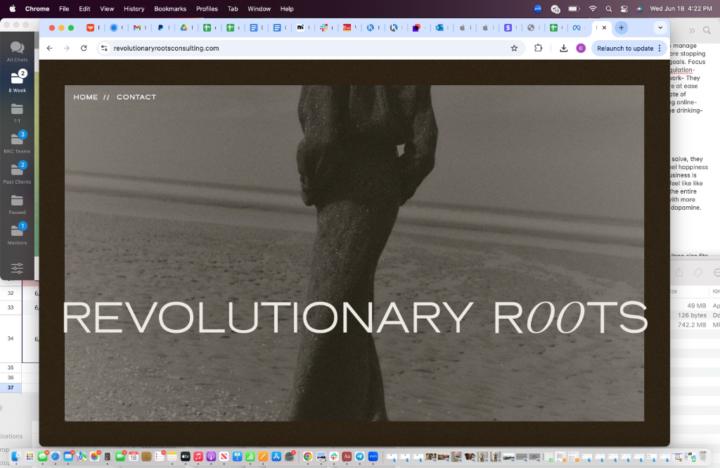The image size is (720, 468).
Task: Open the App Store from the Dock
Action: click(x=276, y=457)
